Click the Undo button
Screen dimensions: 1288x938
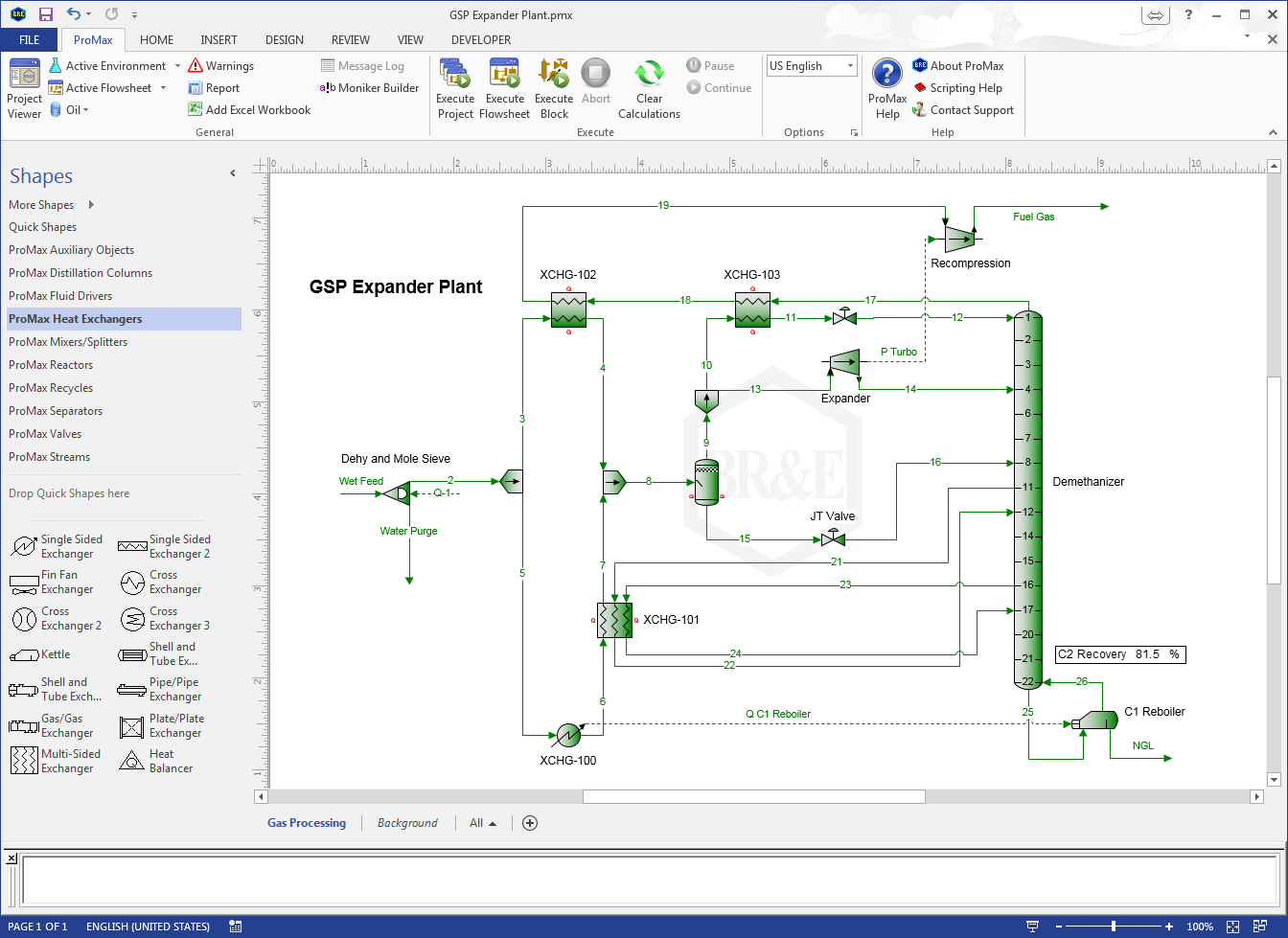point(74,14)
